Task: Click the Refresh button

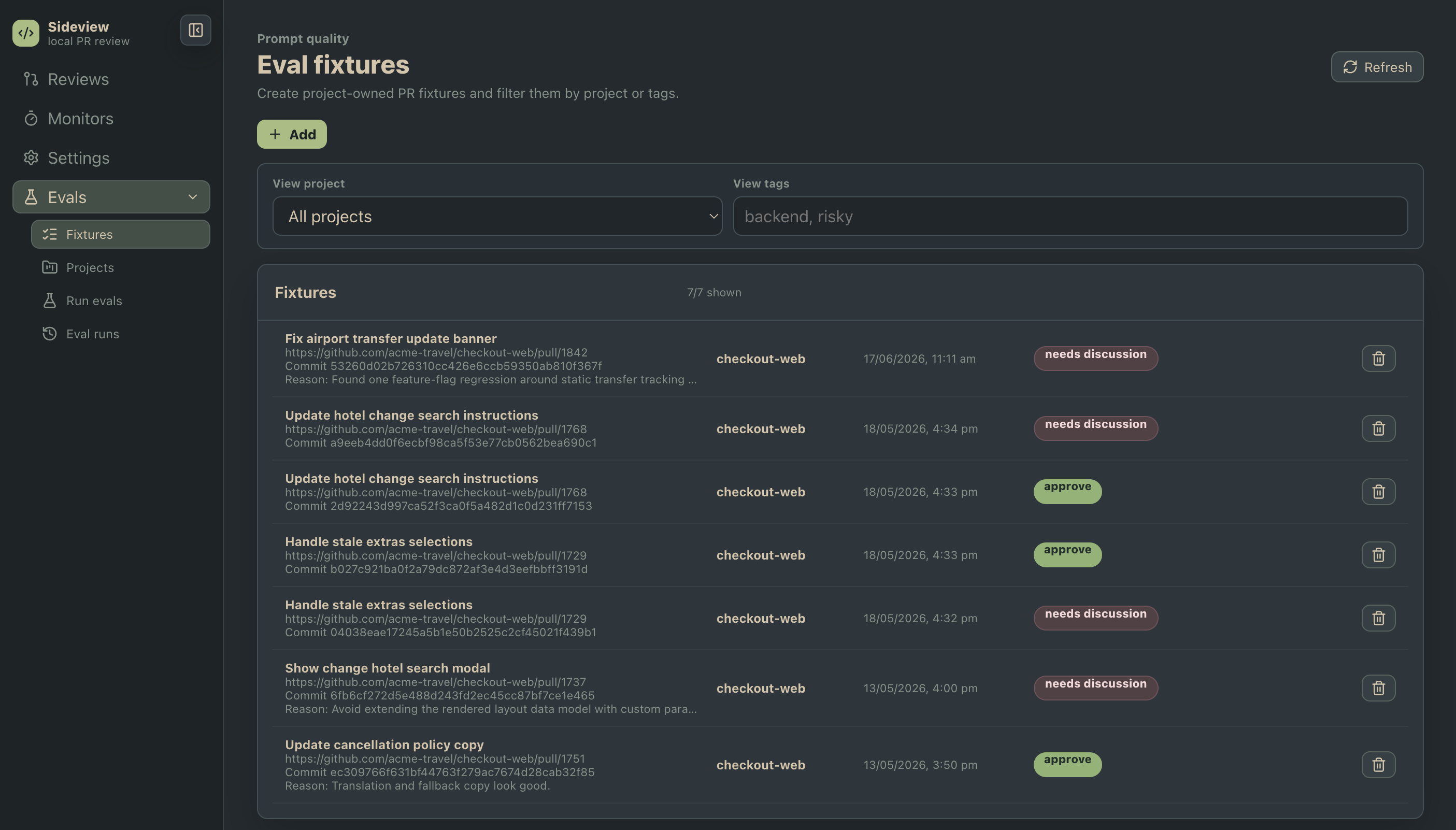Action: click(1377, 67)
